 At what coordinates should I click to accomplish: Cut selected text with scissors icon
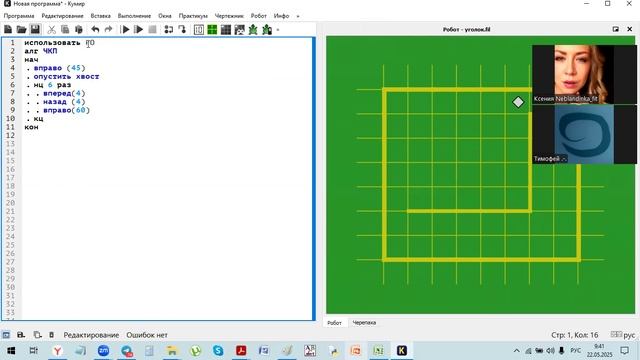coord(51,29)
